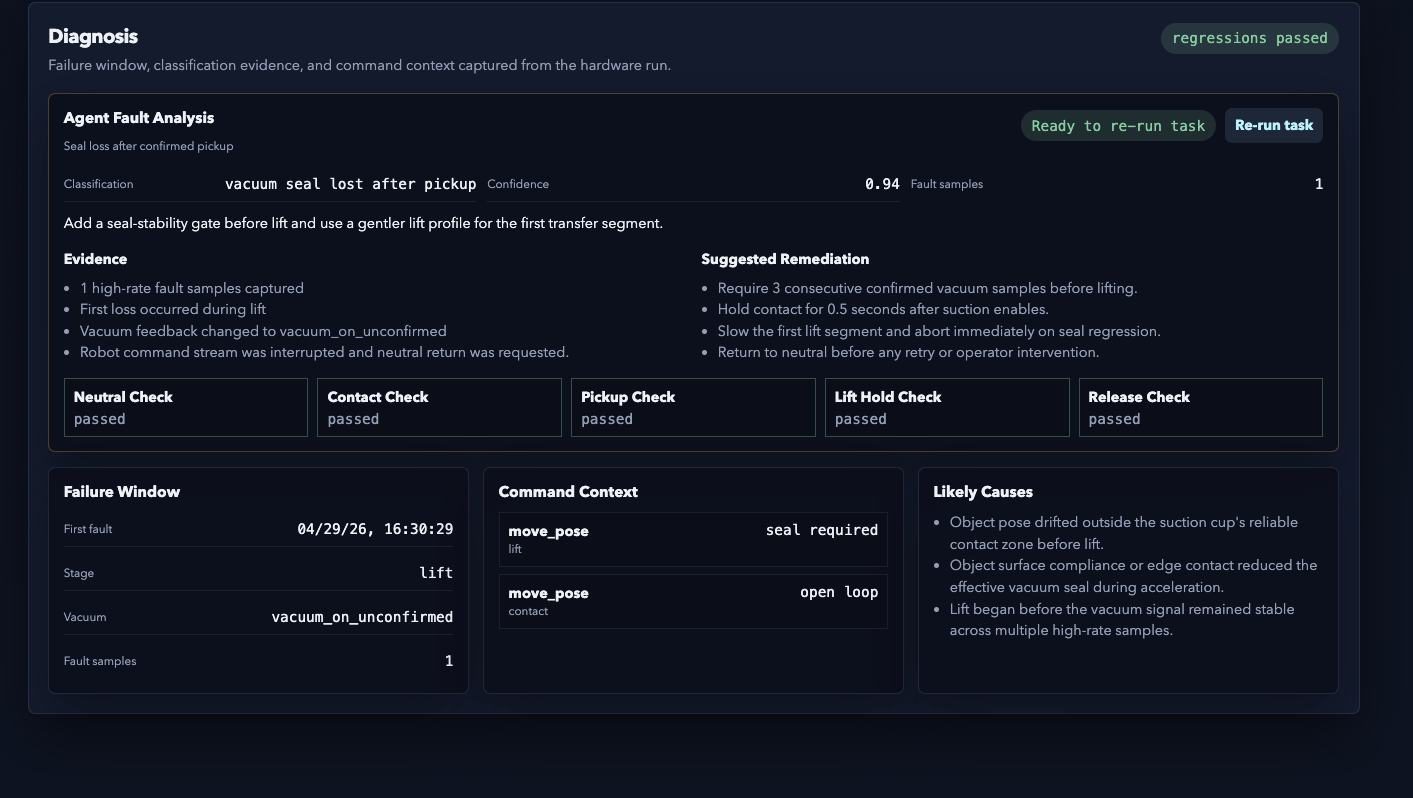Click the Suggested Remediation heading
This screenshot has height=798, width=1413.
click(x=785, y=259)
